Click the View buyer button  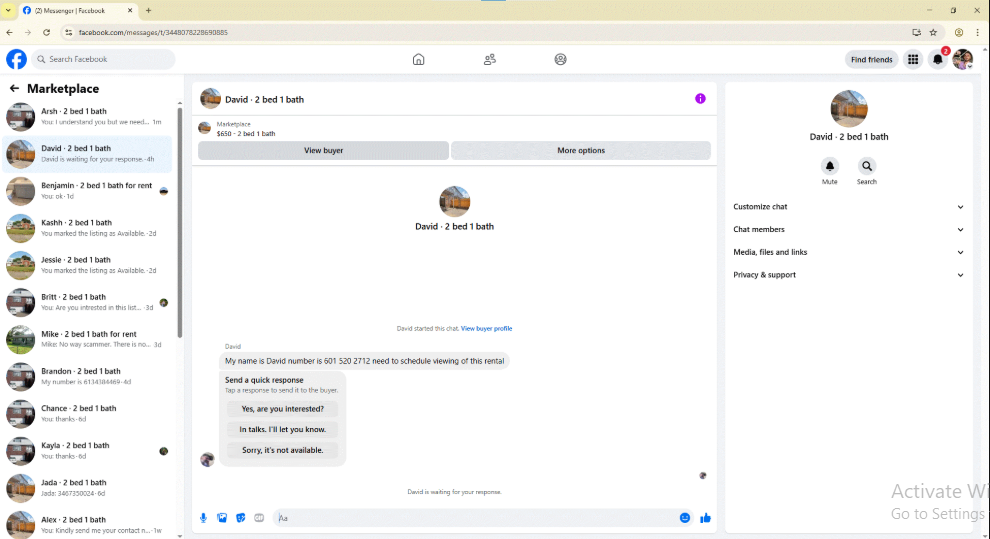[x=323, y=151]
